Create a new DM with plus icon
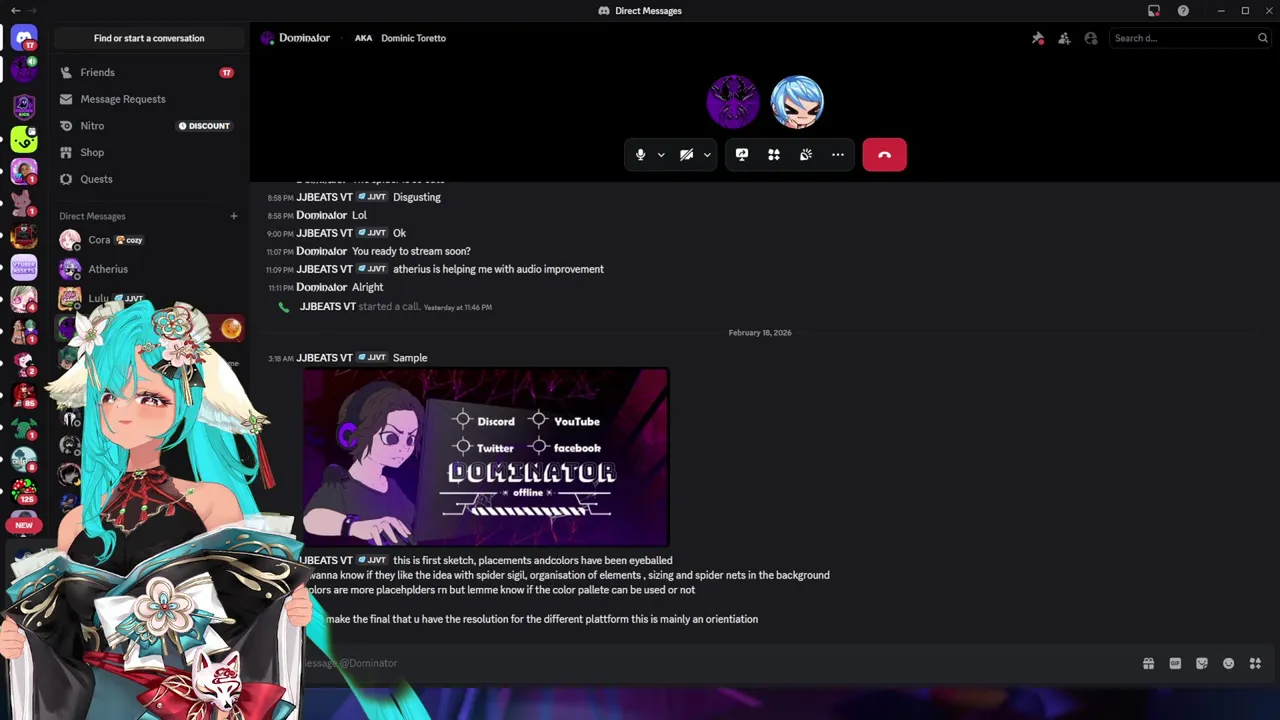The image size is (1280, 720). coord(234,216)
